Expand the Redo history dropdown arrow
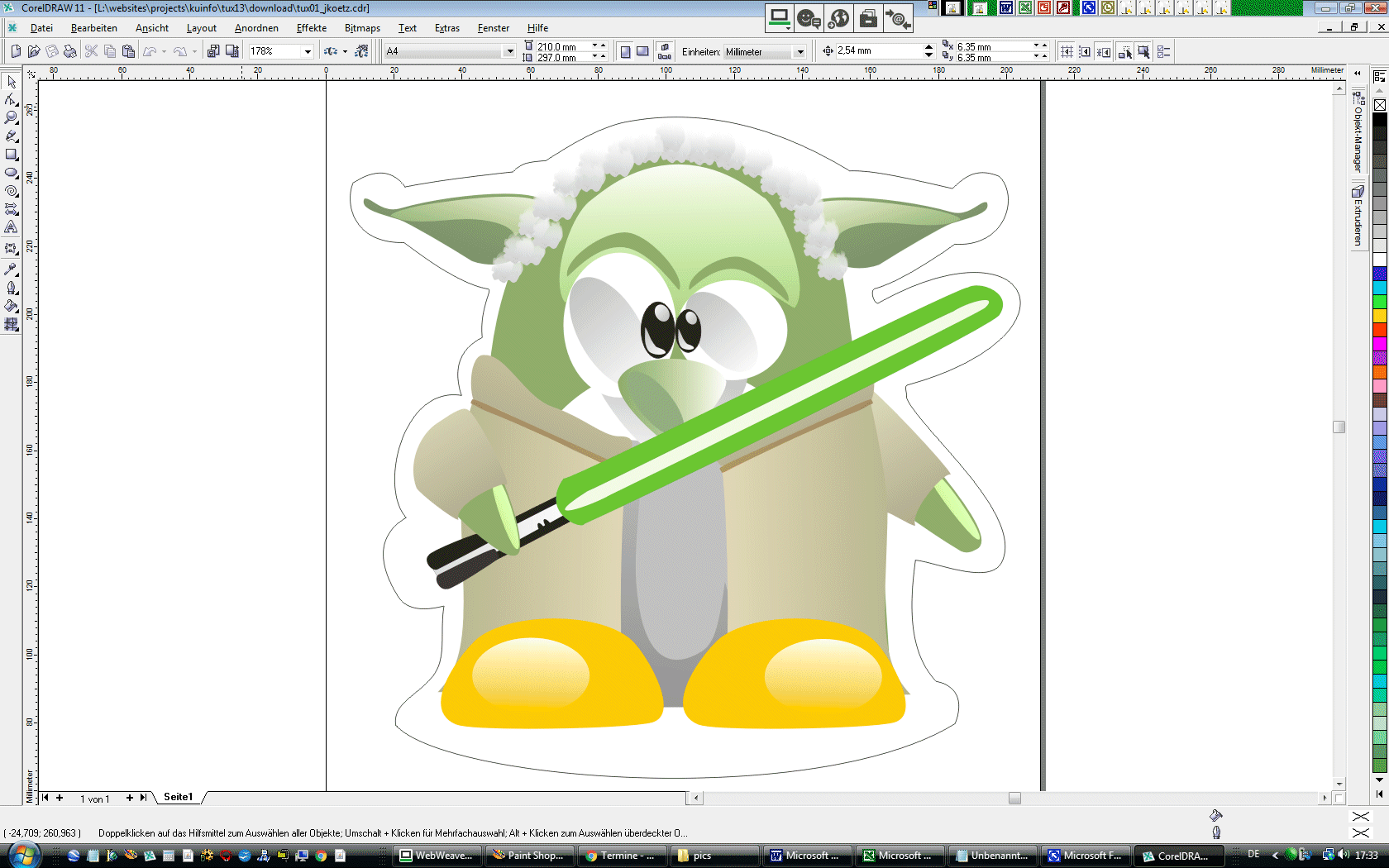The width and height of the screenshot is (1389, 868). [195, 51]
